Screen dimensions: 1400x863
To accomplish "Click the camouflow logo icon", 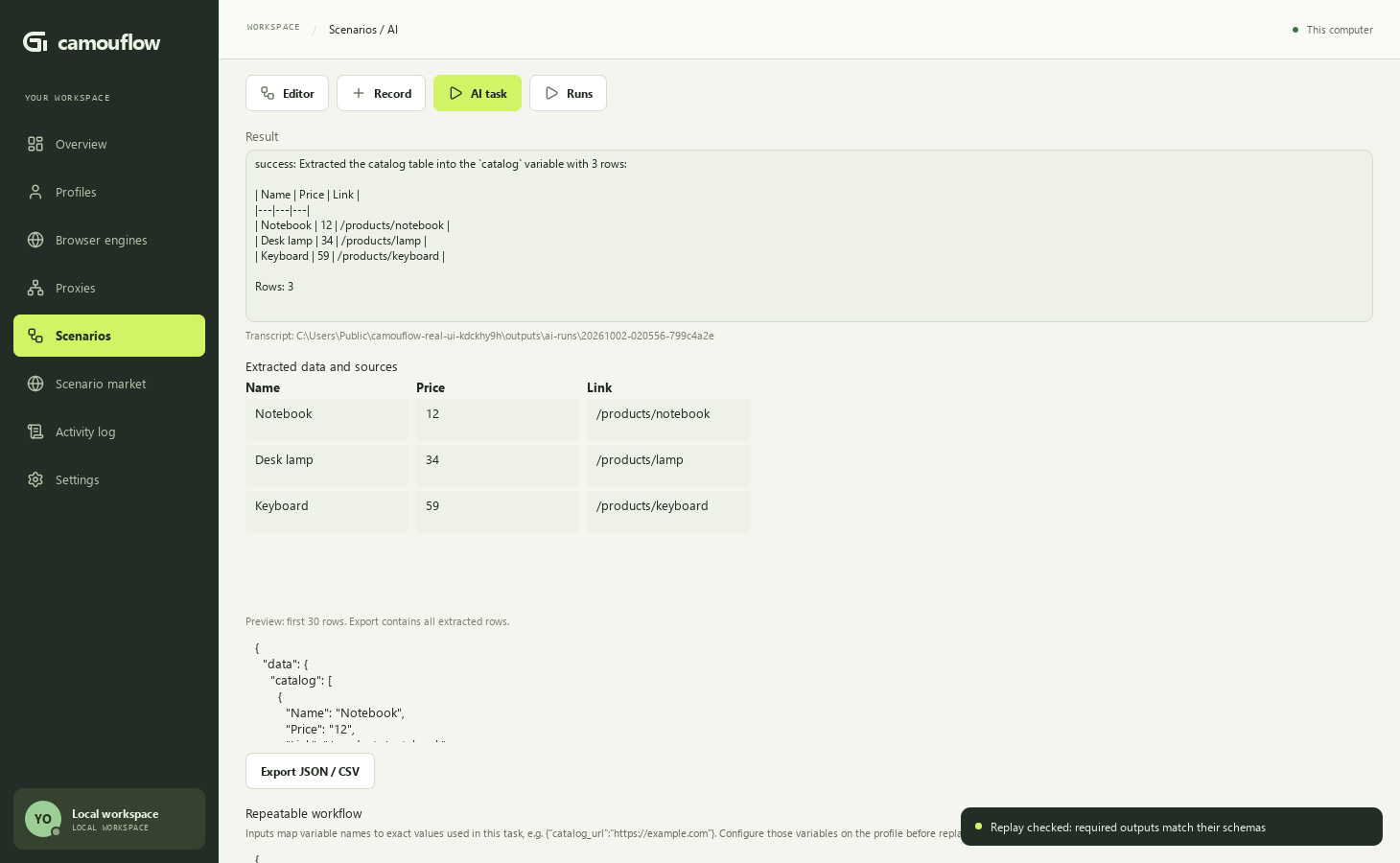I will pos(35,42).
